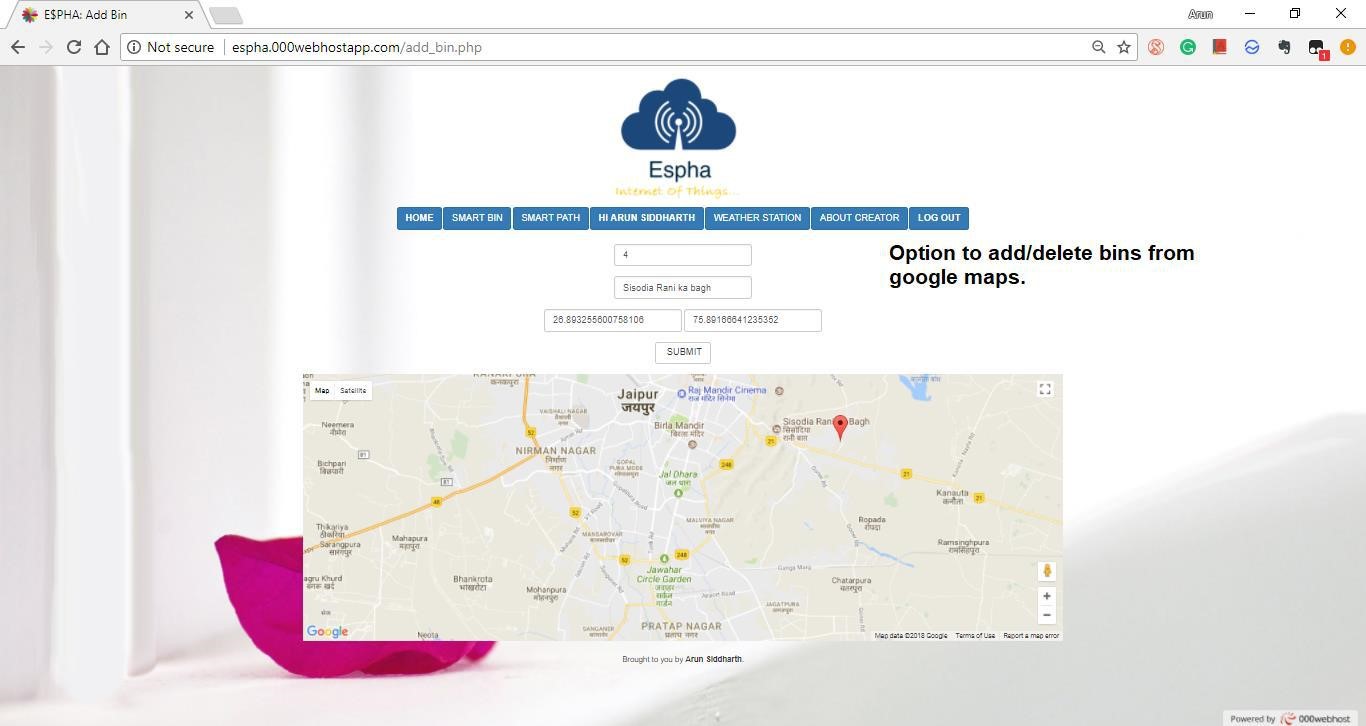Click the Neemera map label
Image resolution: width=1366 pixels, height=726 pixels.
click(x=338, y=428)
